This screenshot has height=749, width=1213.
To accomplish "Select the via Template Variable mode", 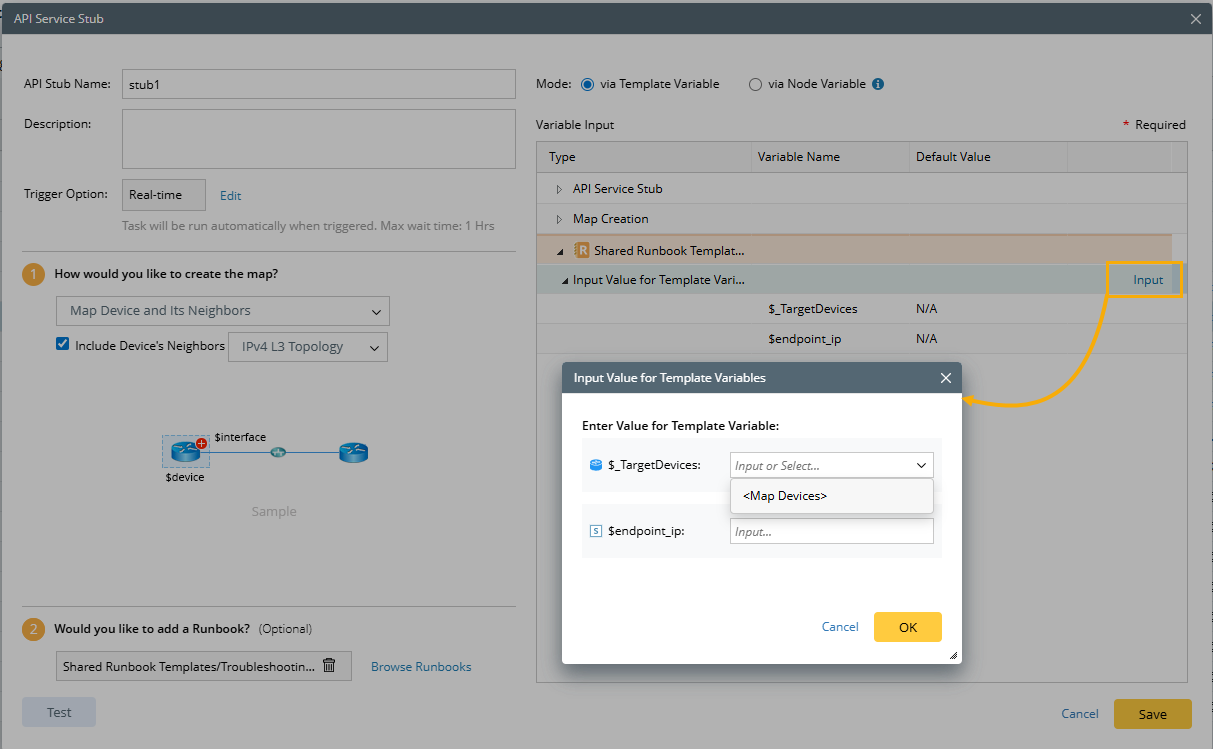I will (x=587, y=84).
